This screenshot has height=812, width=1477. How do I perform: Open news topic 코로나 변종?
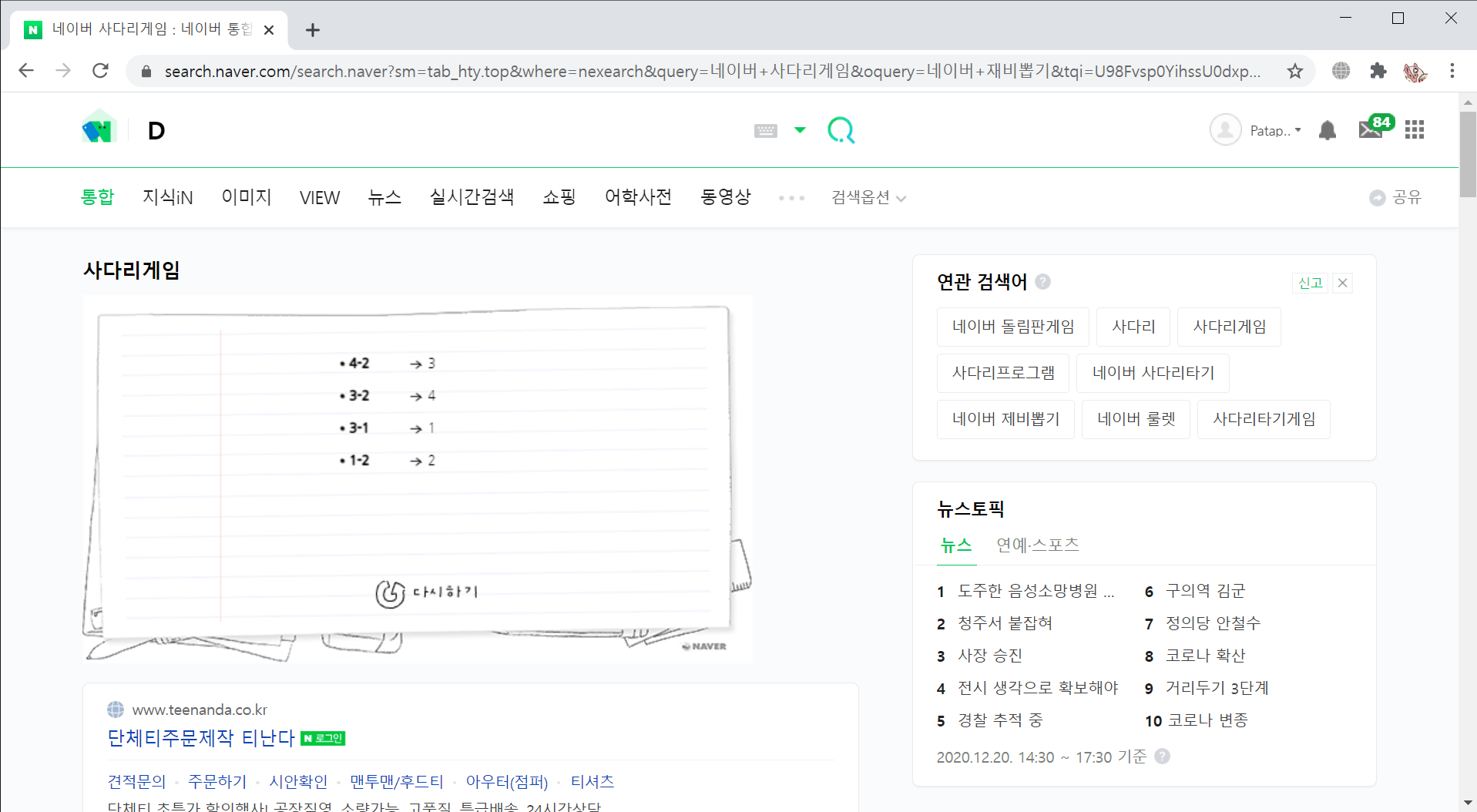[x=1207, y=720]
